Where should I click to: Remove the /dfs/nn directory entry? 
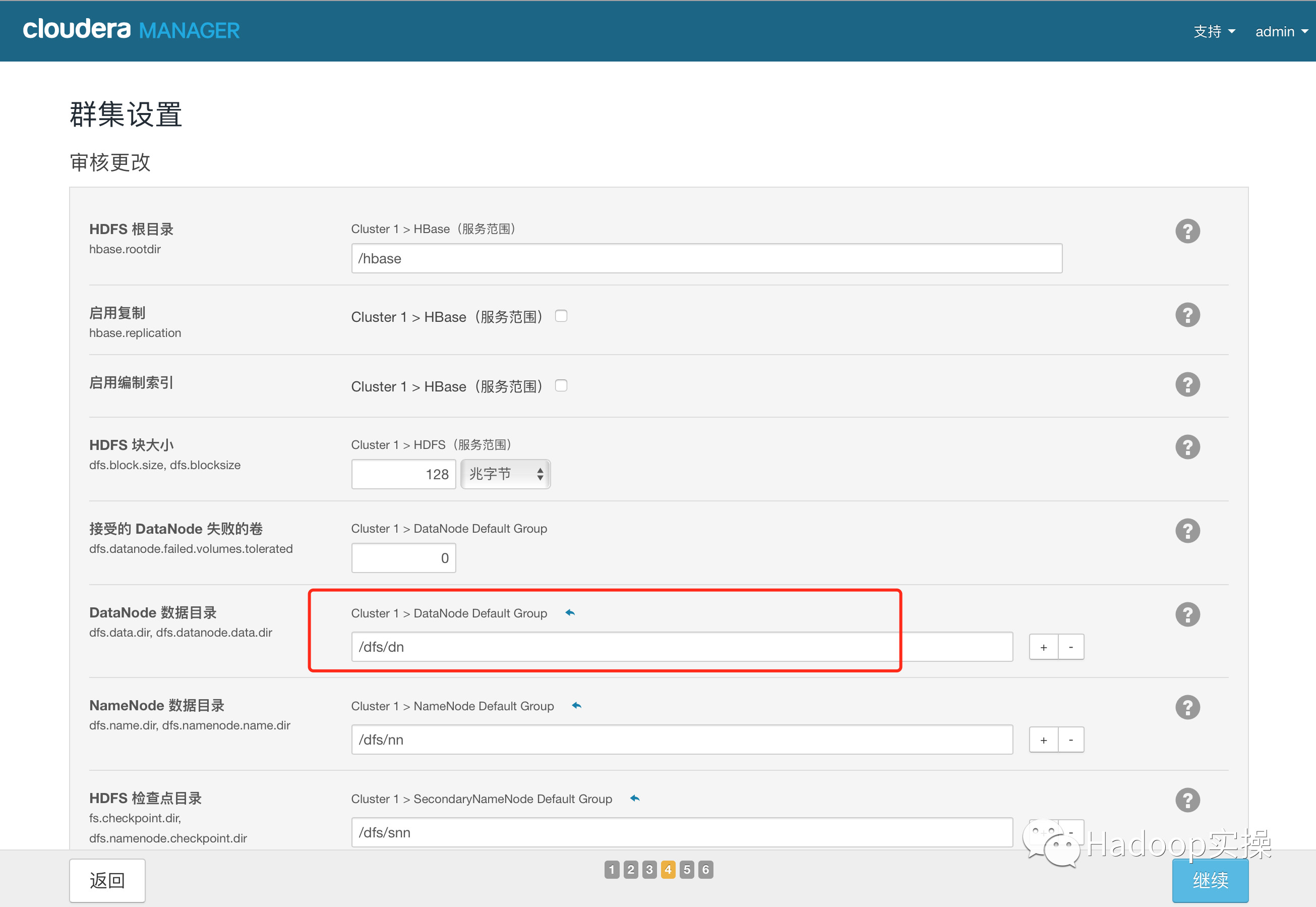pos(1071,740)
